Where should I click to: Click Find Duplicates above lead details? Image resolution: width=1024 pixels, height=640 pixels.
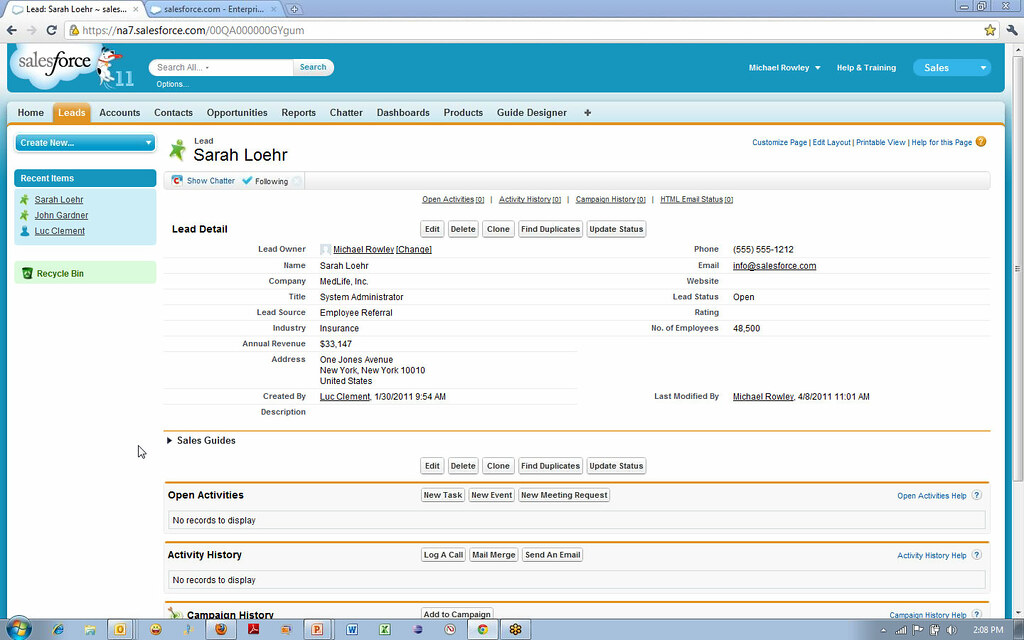[x=551, y=229]
